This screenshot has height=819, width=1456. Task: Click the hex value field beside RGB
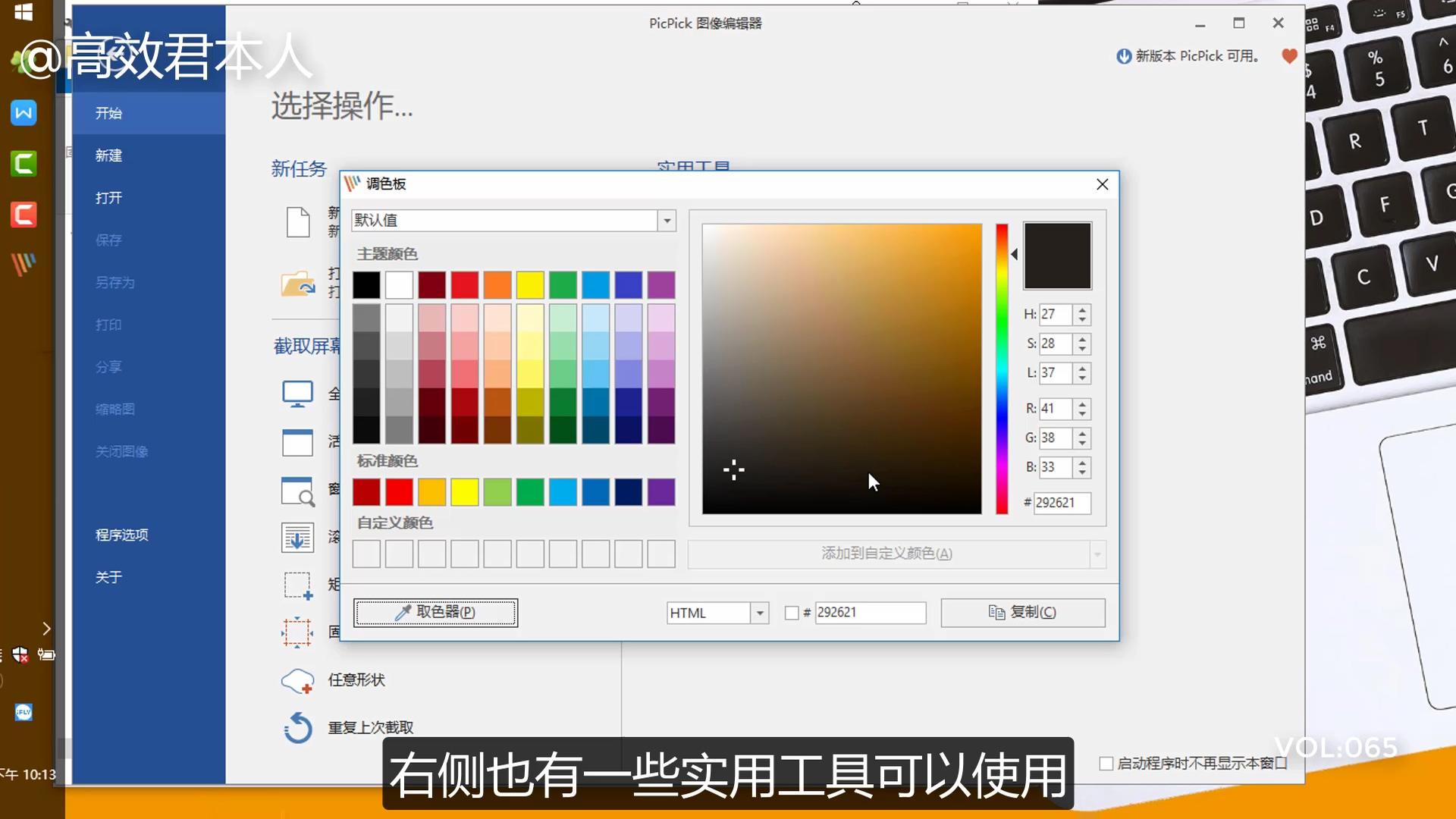click(1062, 504)
